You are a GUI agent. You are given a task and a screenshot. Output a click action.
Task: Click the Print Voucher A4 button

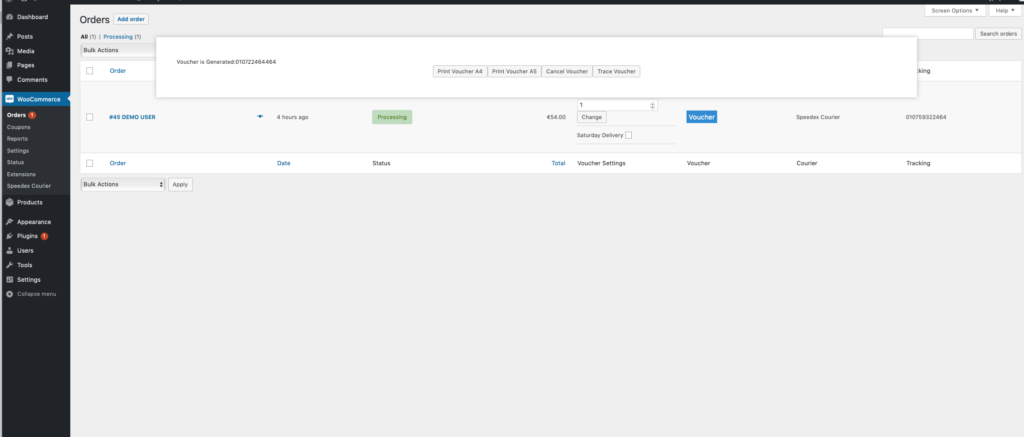coord(460,71)
